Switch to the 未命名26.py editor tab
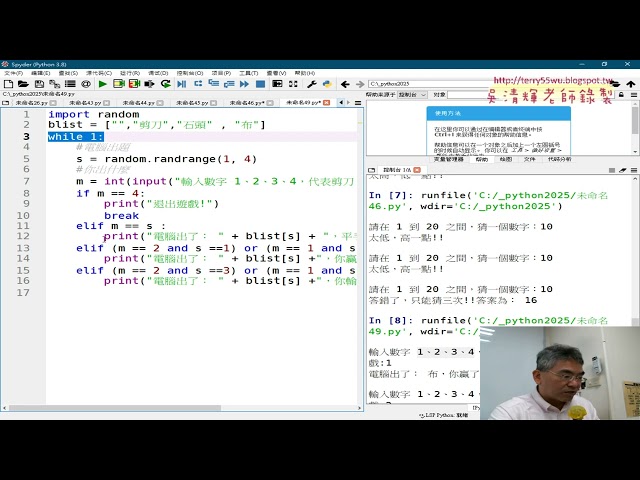The width and height of the screenshot is (640, 480). pos(31,103)
